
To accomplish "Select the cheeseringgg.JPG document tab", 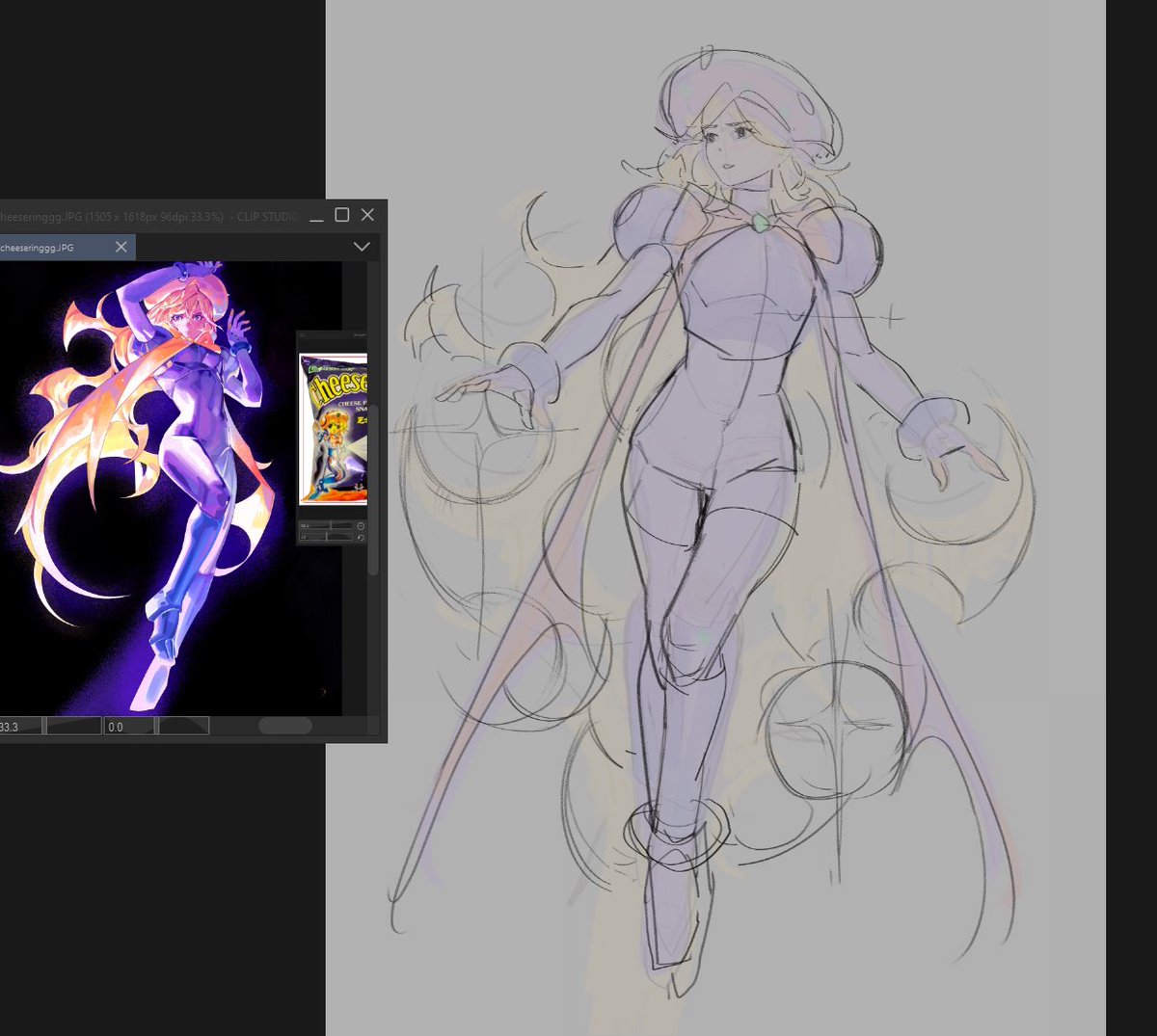I will pyautogui.click(x=66, y=247).
